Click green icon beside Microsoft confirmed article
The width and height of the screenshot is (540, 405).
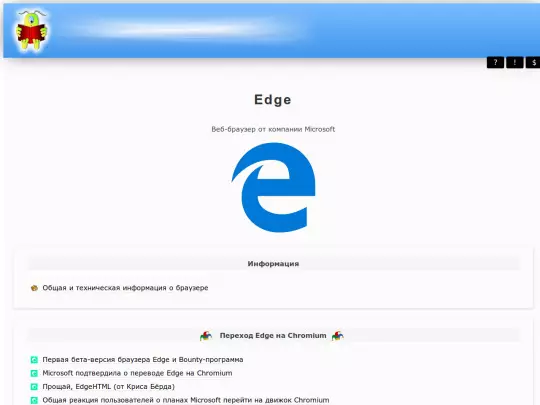pyautogui.click(x=34, y=373)
